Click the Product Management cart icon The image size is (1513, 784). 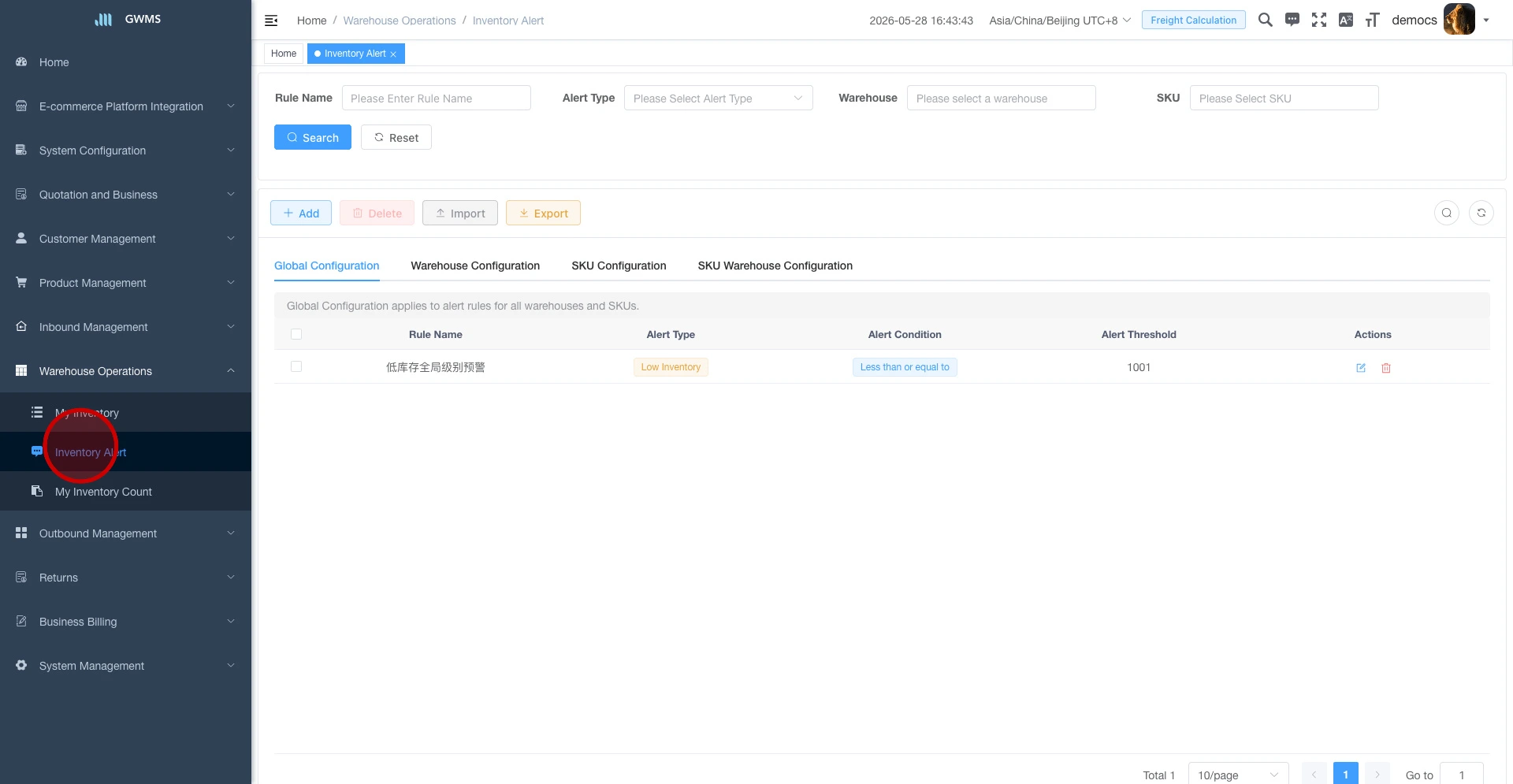click(21, 282)
